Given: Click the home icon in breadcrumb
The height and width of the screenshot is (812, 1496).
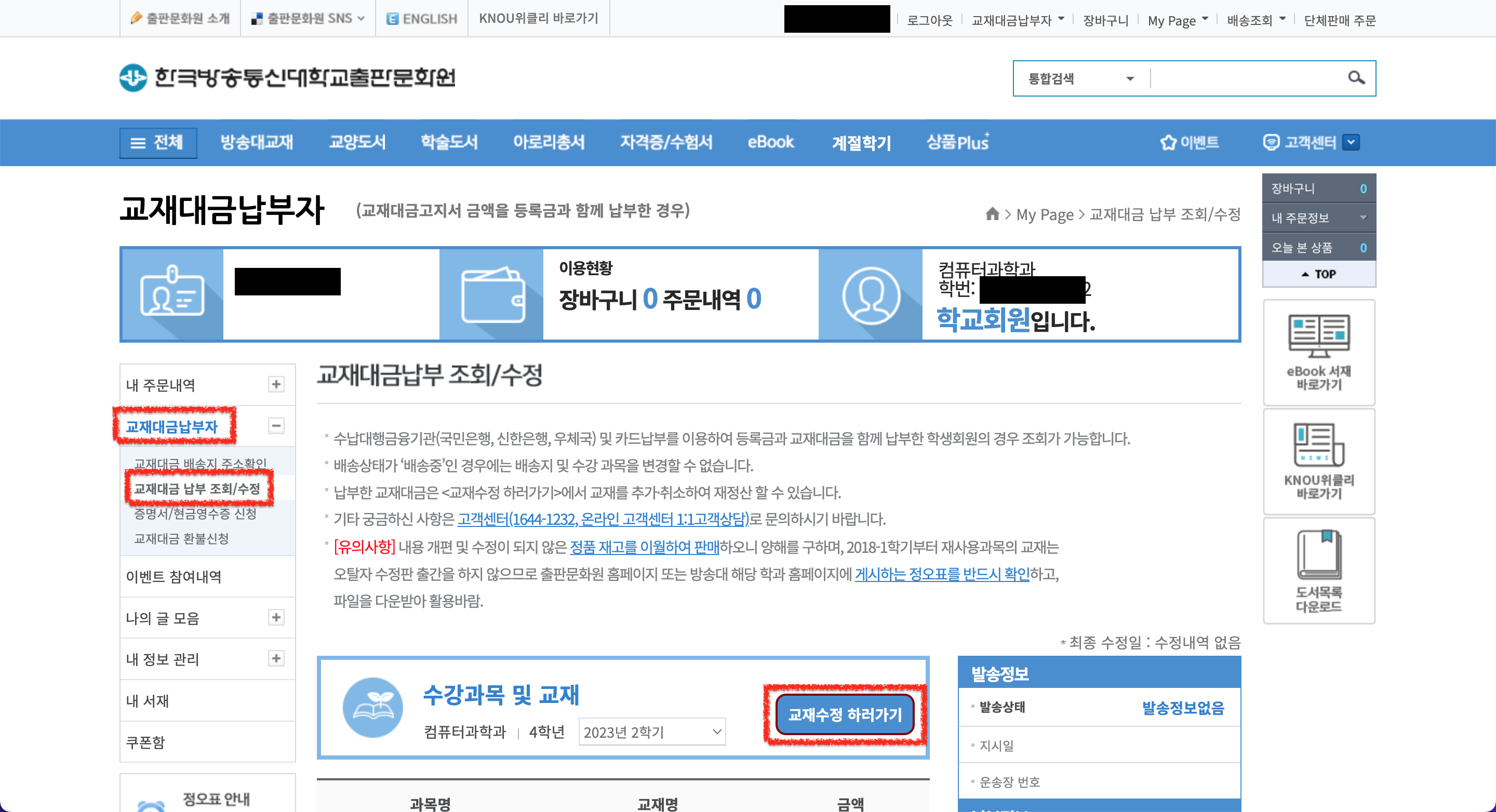Looking at the screenshot, I should pyautogui.click(x=992, y=214).
